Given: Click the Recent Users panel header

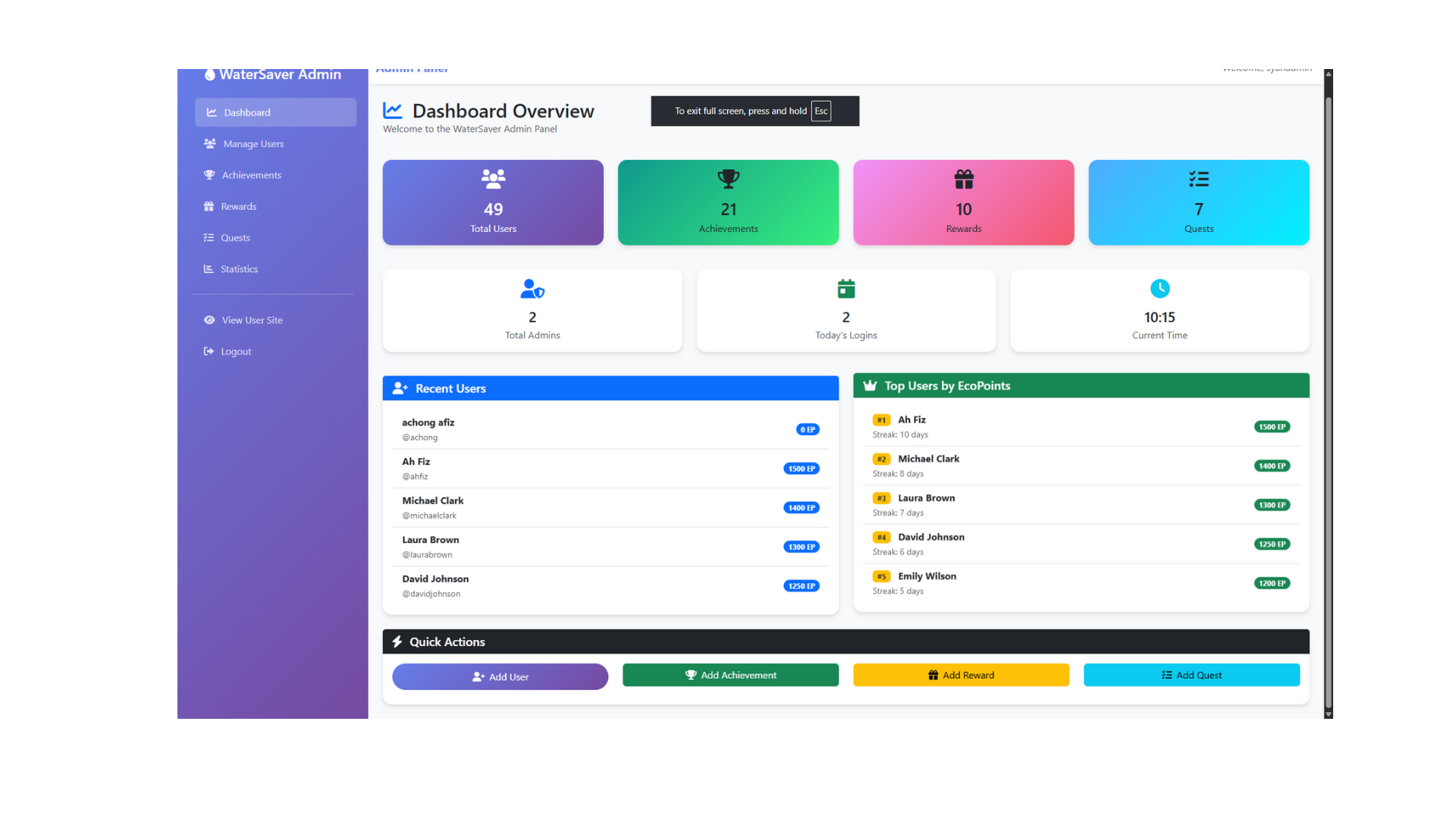Looking at the screenshot, I should pyautogui.click(x=610, y=388).
